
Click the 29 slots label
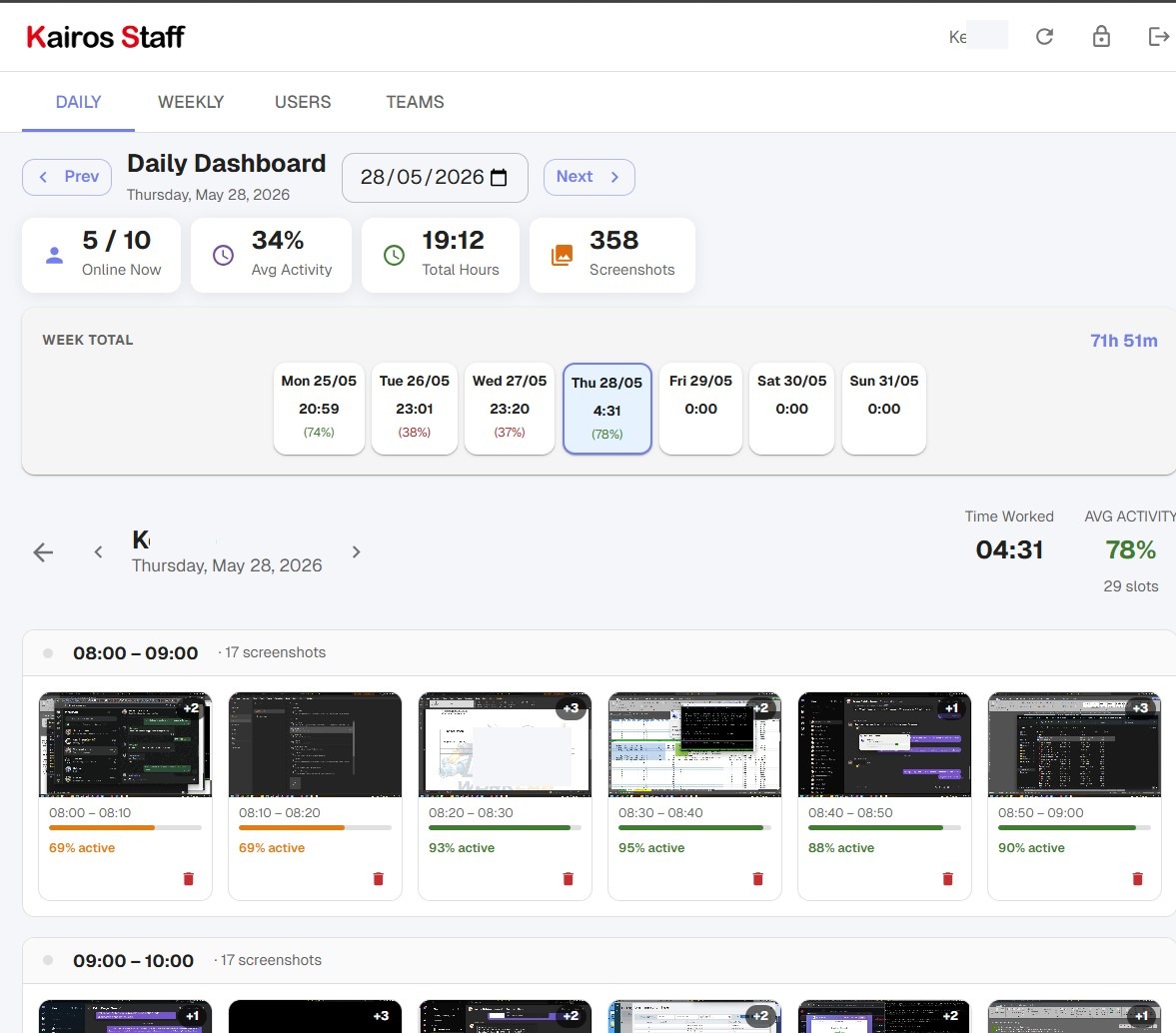point(1130,586)
